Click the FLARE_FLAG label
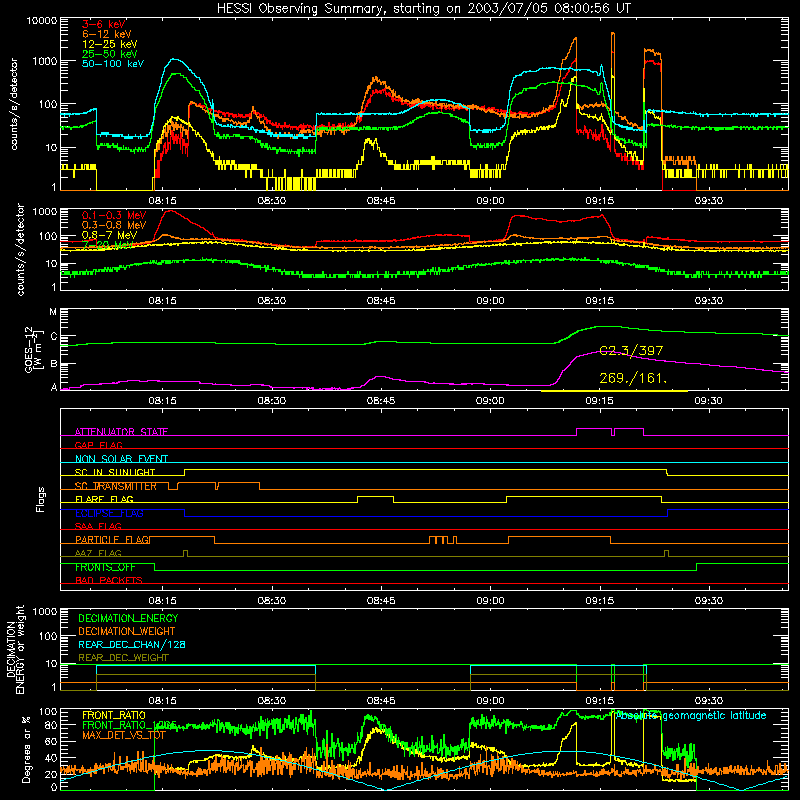 click(104, 499)
